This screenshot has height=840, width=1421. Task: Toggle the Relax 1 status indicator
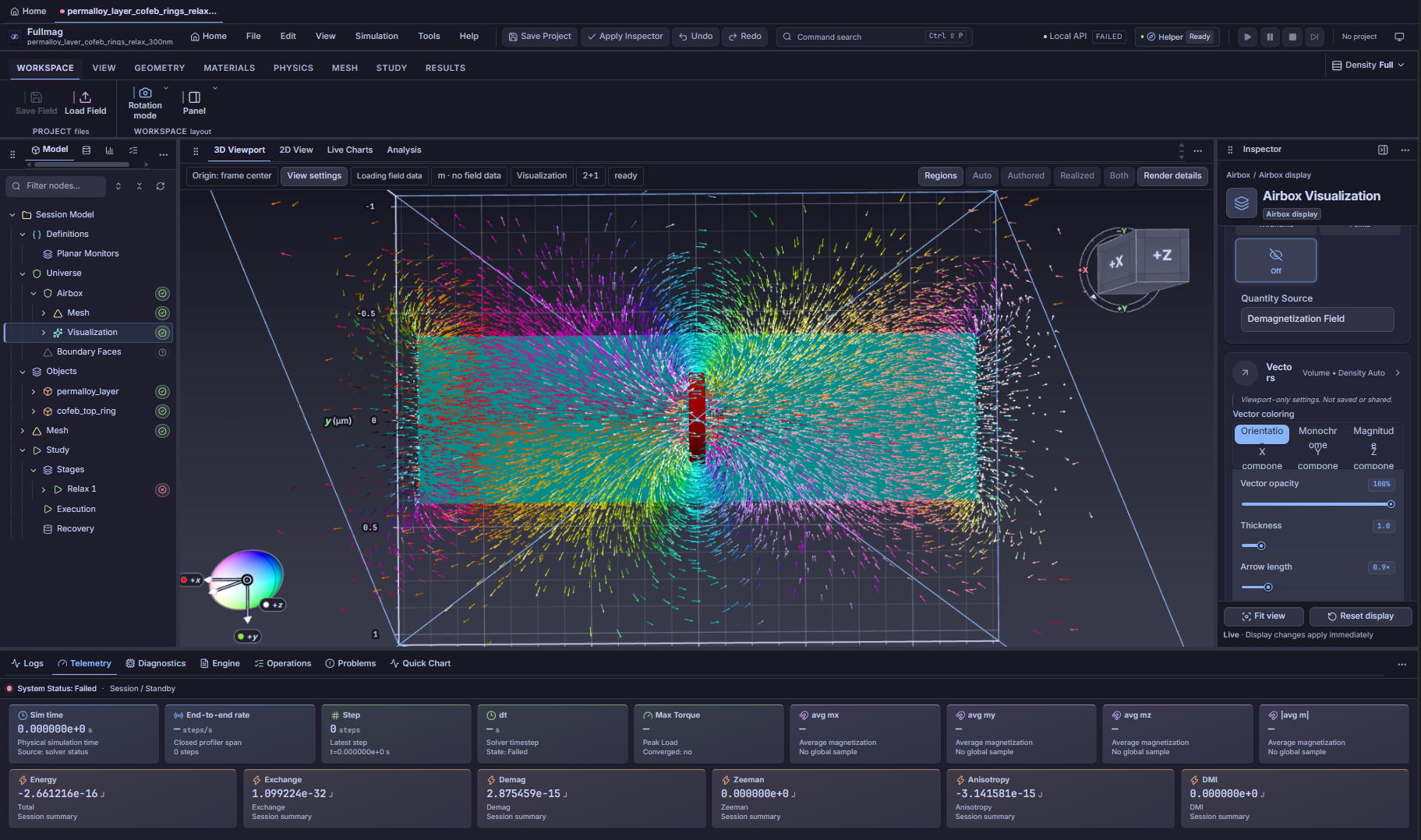(162, 490)
